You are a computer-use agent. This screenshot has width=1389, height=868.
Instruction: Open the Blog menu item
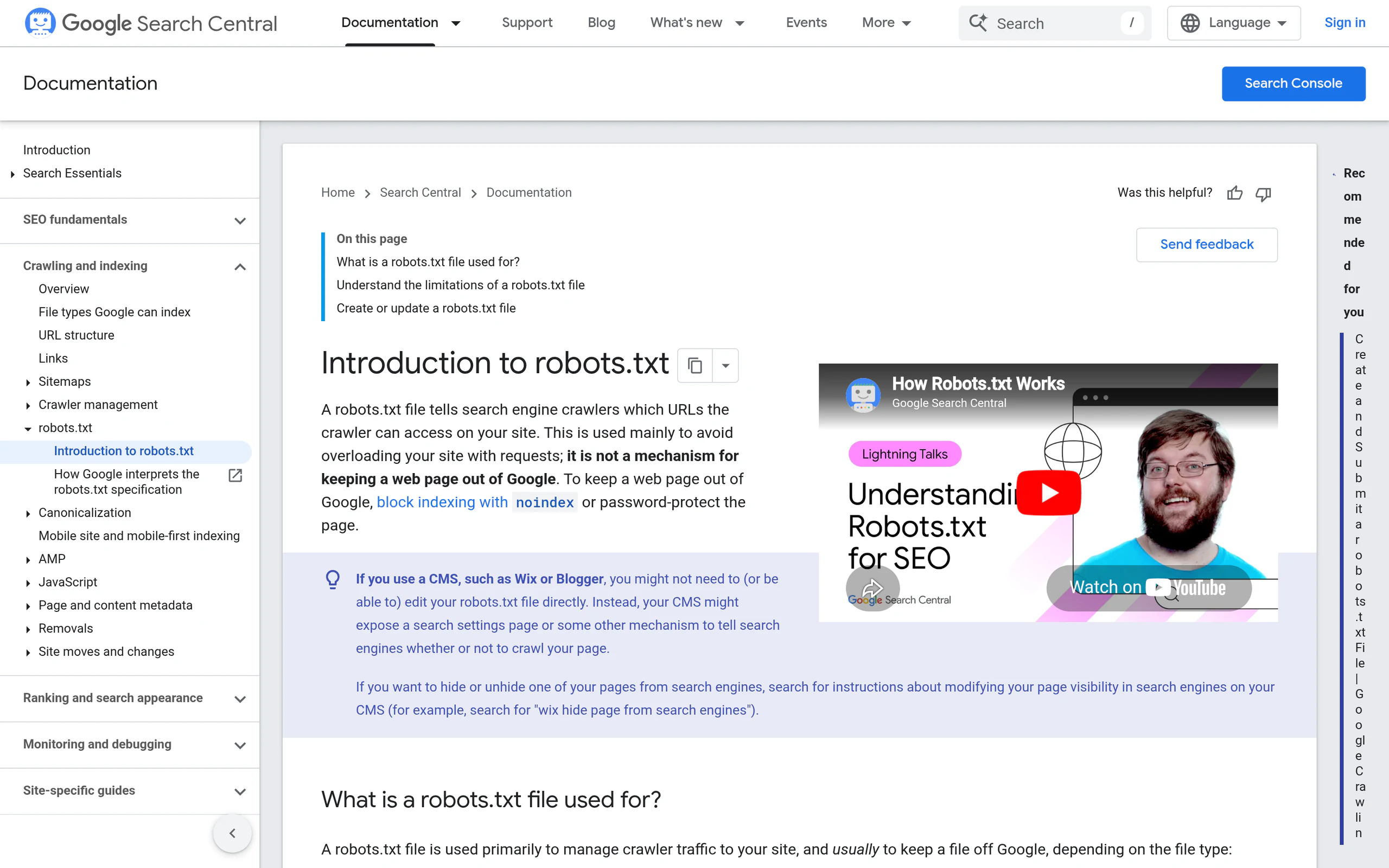point(601,23)
